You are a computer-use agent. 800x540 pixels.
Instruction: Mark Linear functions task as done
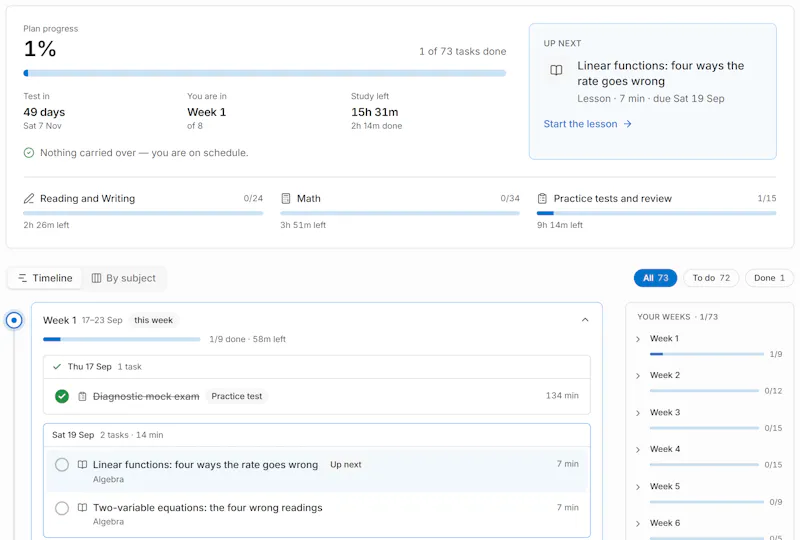[x=62, y=464]
